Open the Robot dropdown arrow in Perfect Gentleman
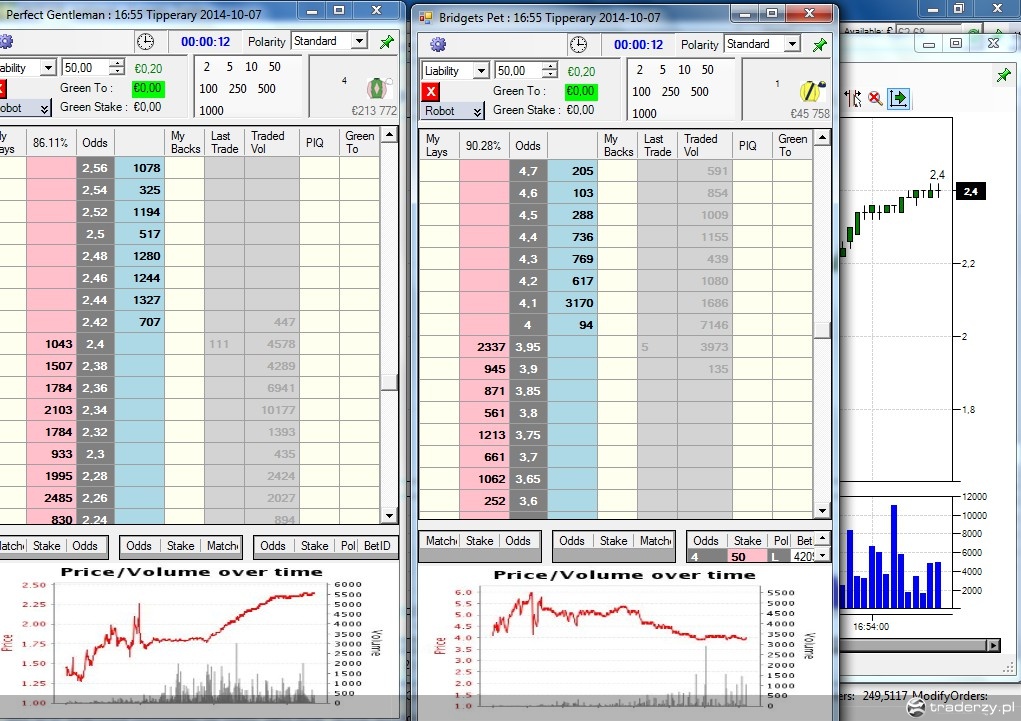Screen dimensions: 1021x721 coord(44,108)
